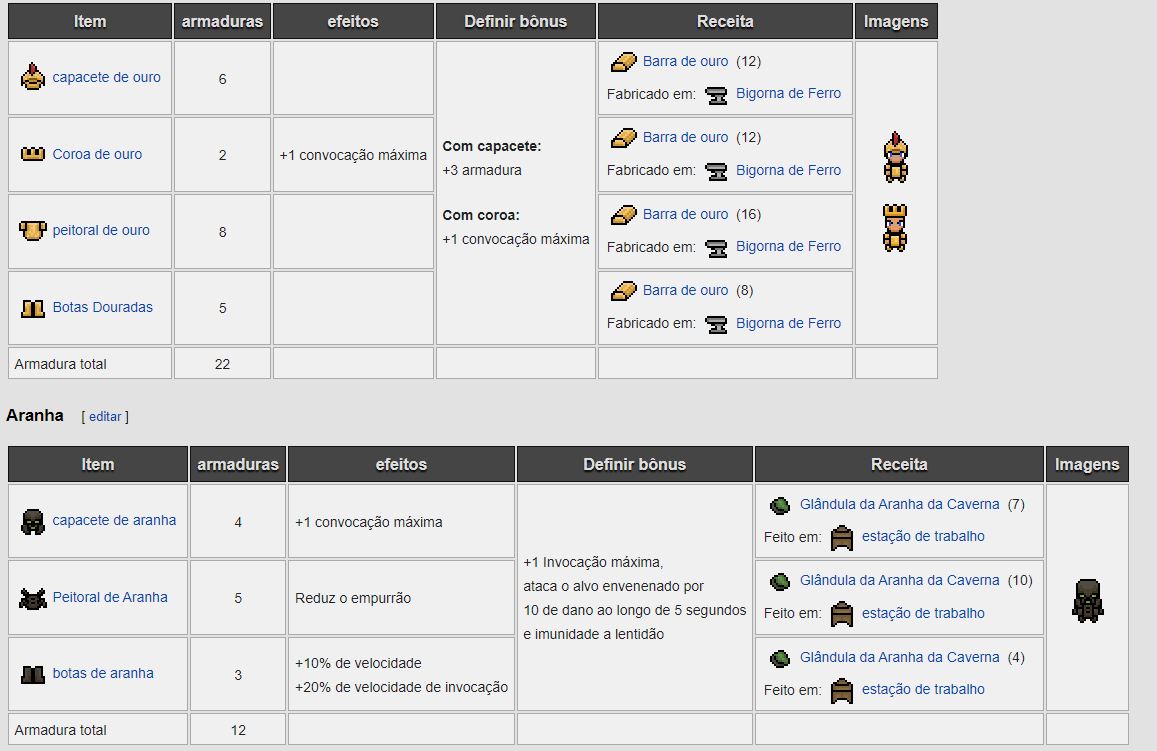The image size is (1157, 751).
Task: Open the "Coroa de ouro" link
Action: point(97,154)
